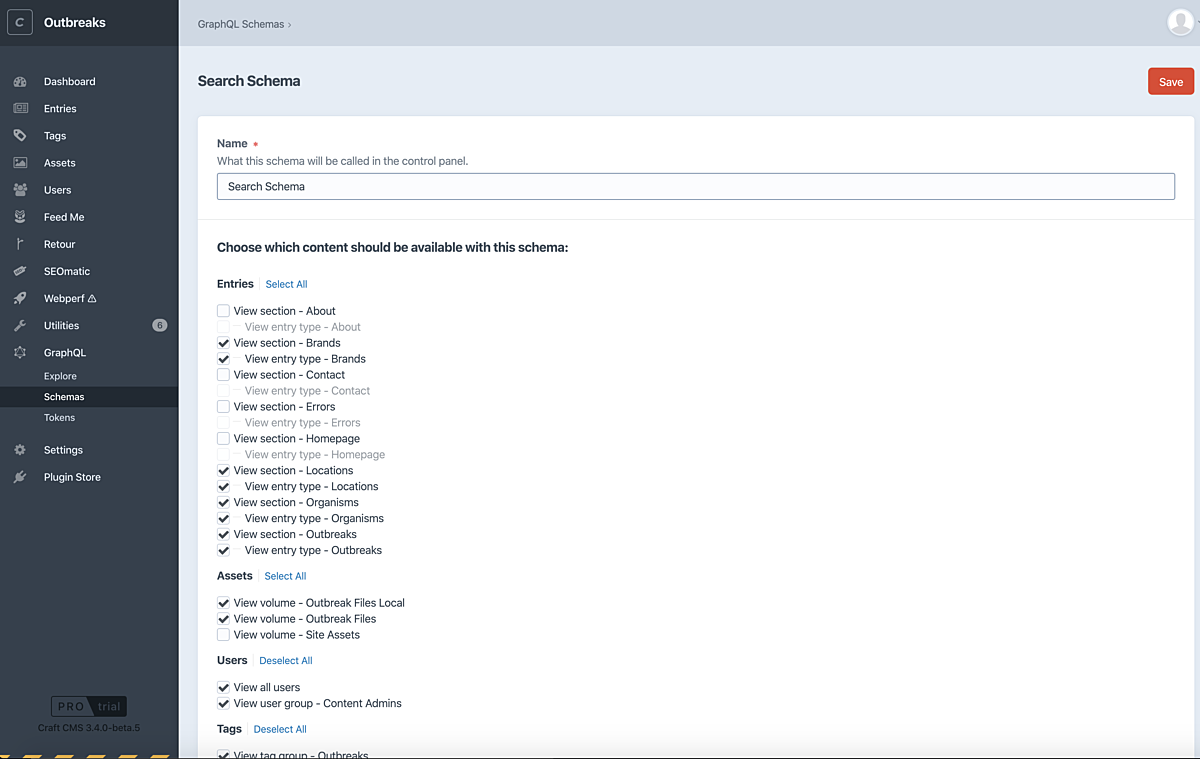This screenshot has height=759, width=1200.
Task: Uncheck View entry type - Outbreaks
Action: pyautogui.click(x=223, y=551)
